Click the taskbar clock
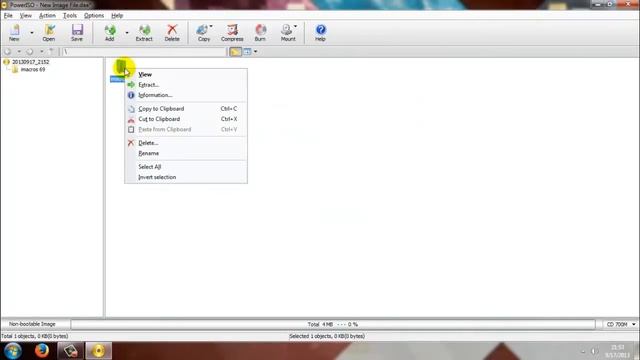This screenshot has width=640, height=360. point(618,351)
